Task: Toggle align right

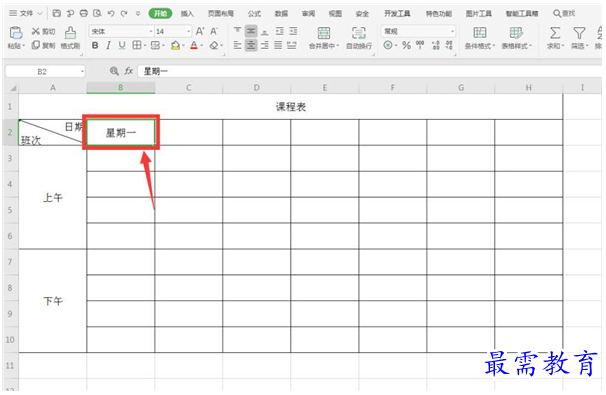Action: coord(265,46)
